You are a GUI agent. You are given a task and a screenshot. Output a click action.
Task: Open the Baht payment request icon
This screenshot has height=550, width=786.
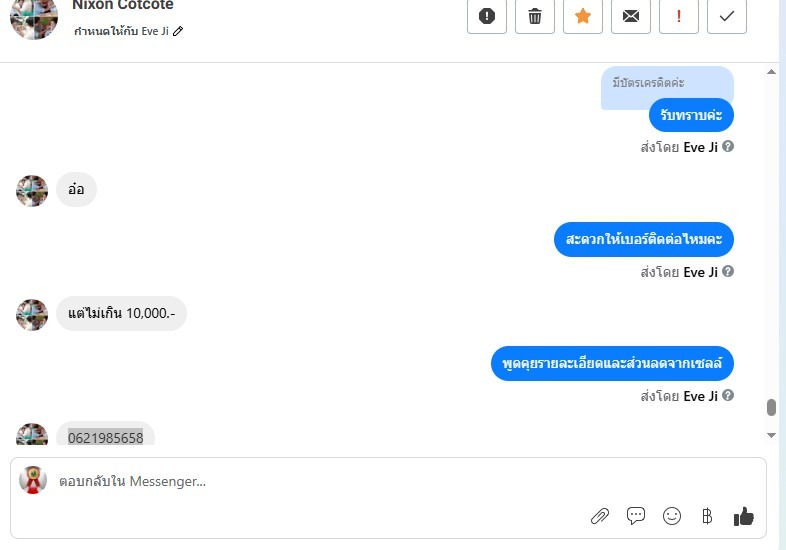click(707, 516)
